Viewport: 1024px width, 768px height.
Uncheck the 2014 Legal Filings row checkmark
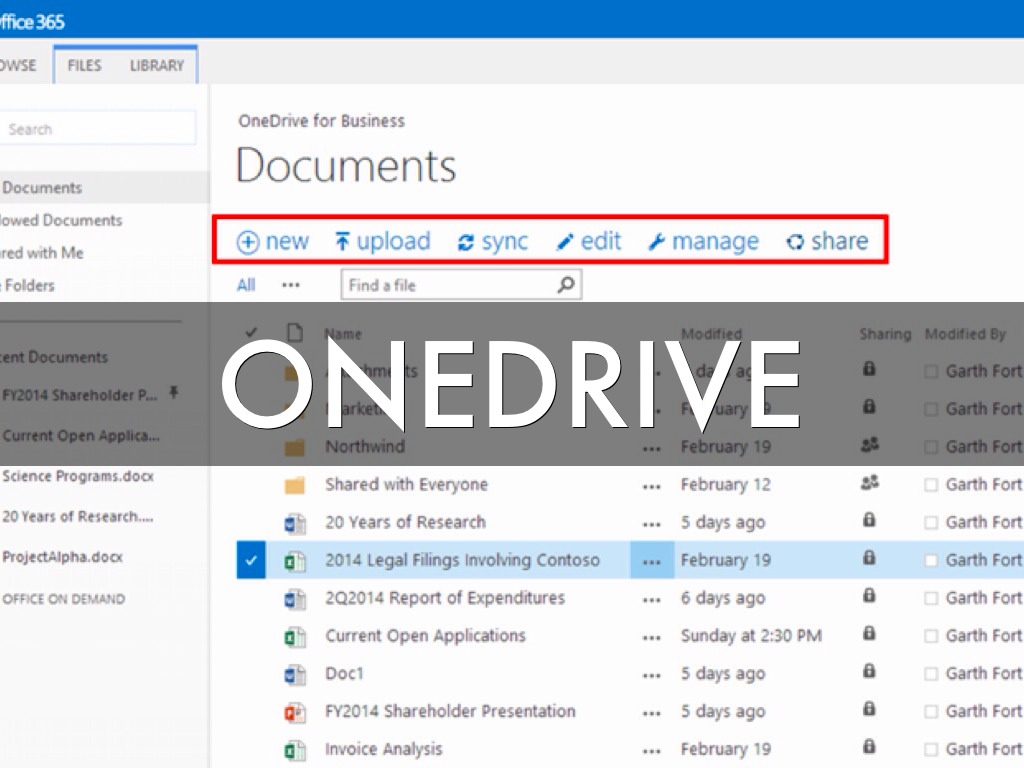coord(250,560)
